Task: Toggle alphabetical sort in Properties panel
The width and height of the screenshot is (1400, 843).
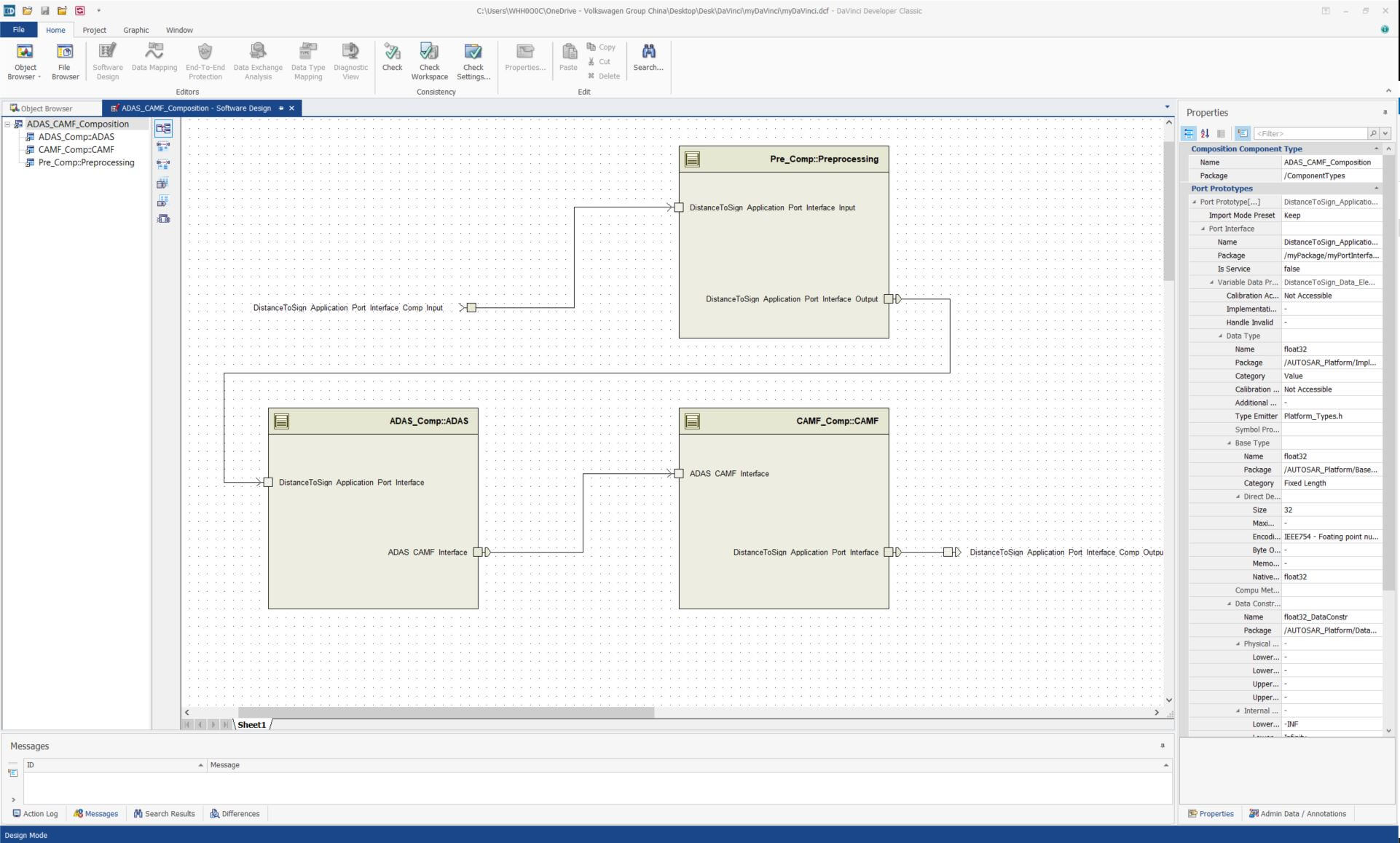Action: click(1205, 133)
